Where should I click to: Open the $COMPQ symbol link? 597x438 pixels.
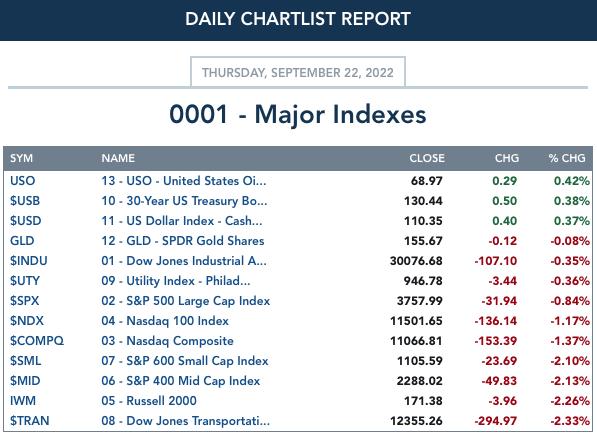(x=37, y=340)
